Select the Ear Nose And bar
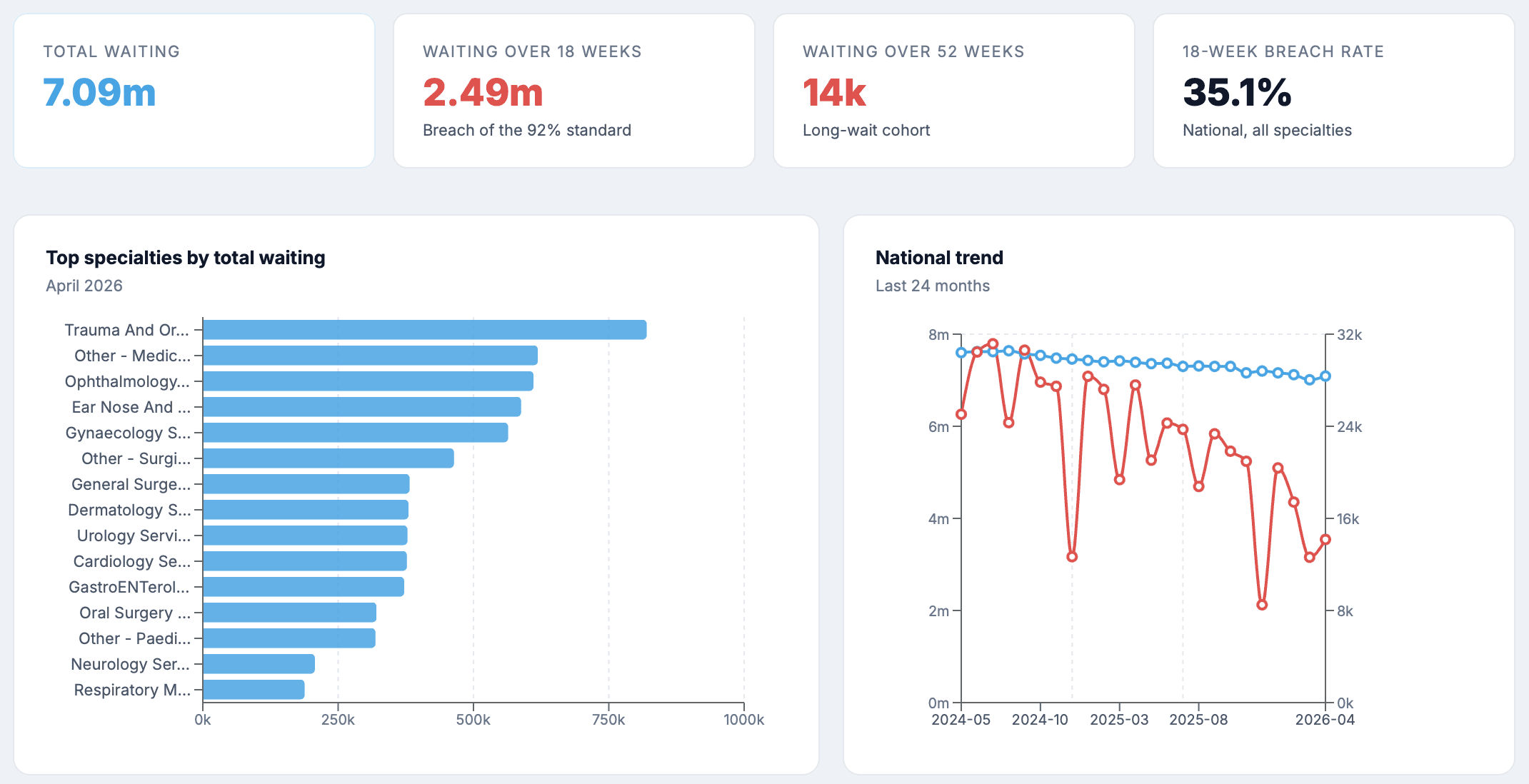The image size is (1529, 784). click(362, 407)
